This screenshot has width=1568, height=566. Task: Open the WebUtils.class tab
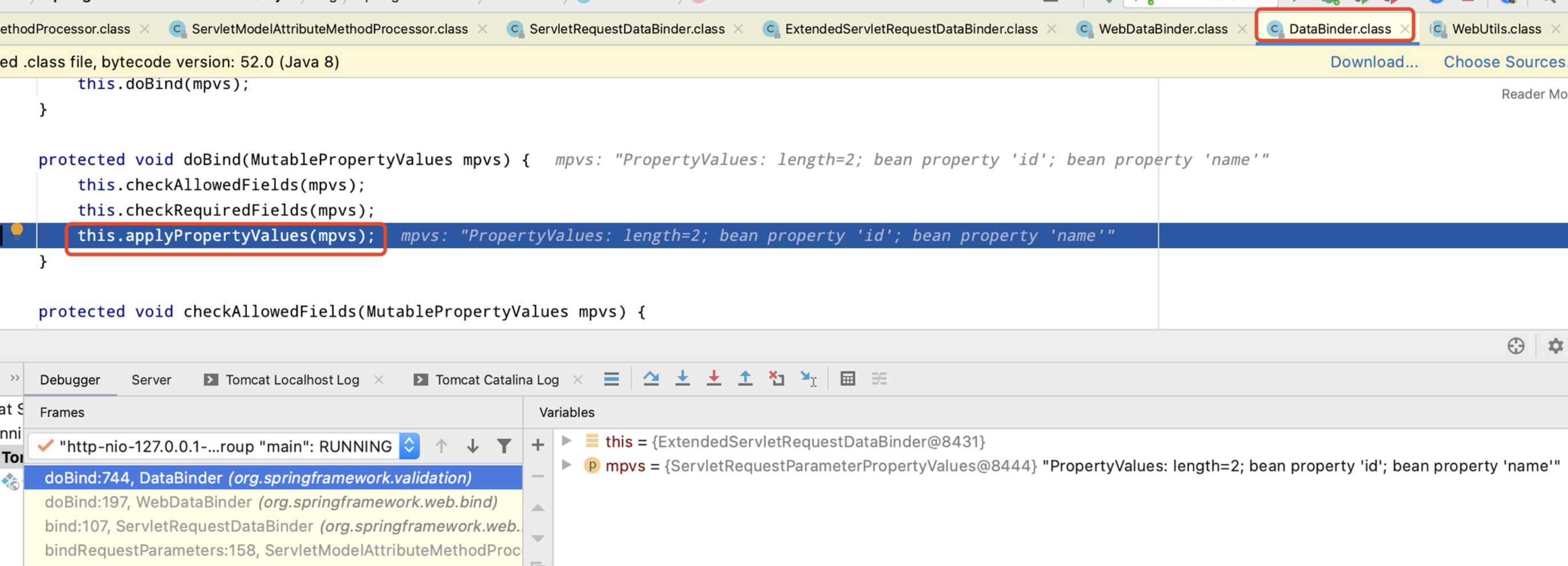[x=1496, y=29]
